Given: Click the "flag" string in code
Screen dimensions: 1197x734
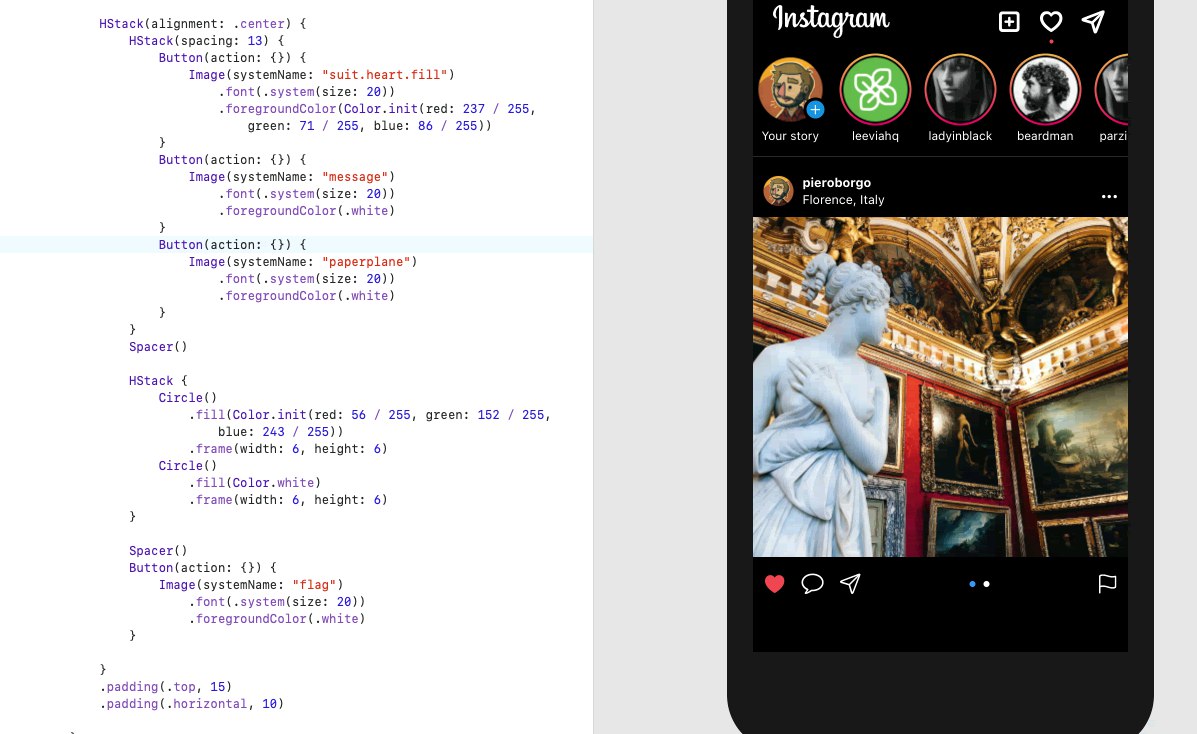Looking at the screenshot, I should (315, 585).
